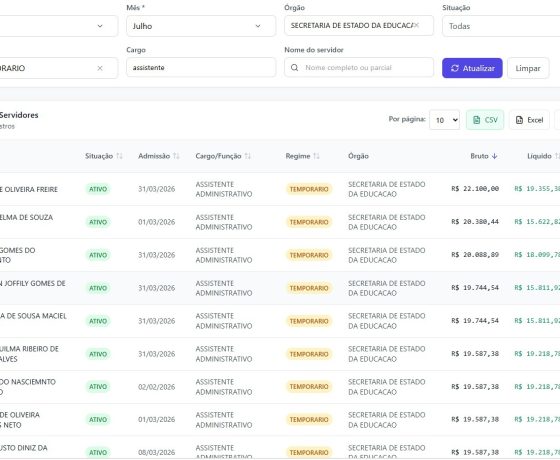Select the row for JOFFILY GOMES DE
The height and width of the screenshot is (460, 560).
coord(280,288)
